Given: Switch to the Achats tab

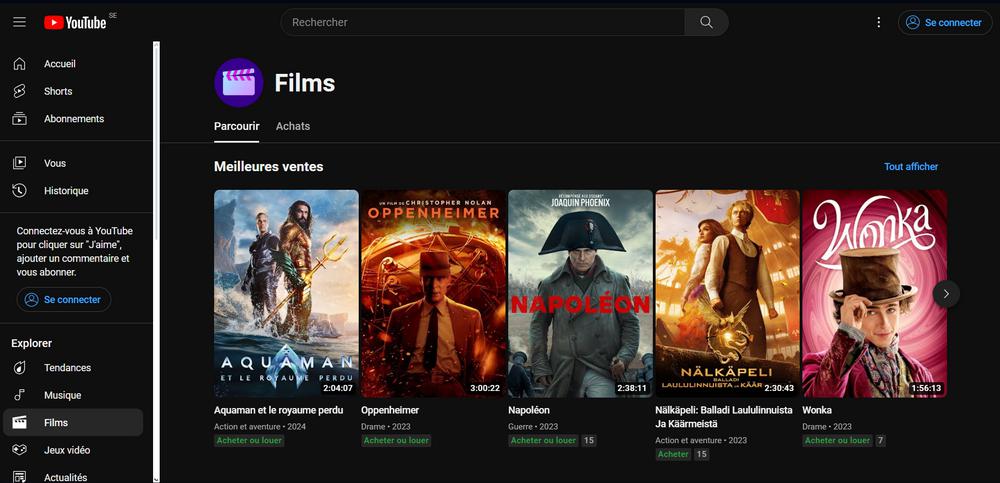Looking at the screenshot, I should (293, 126).
